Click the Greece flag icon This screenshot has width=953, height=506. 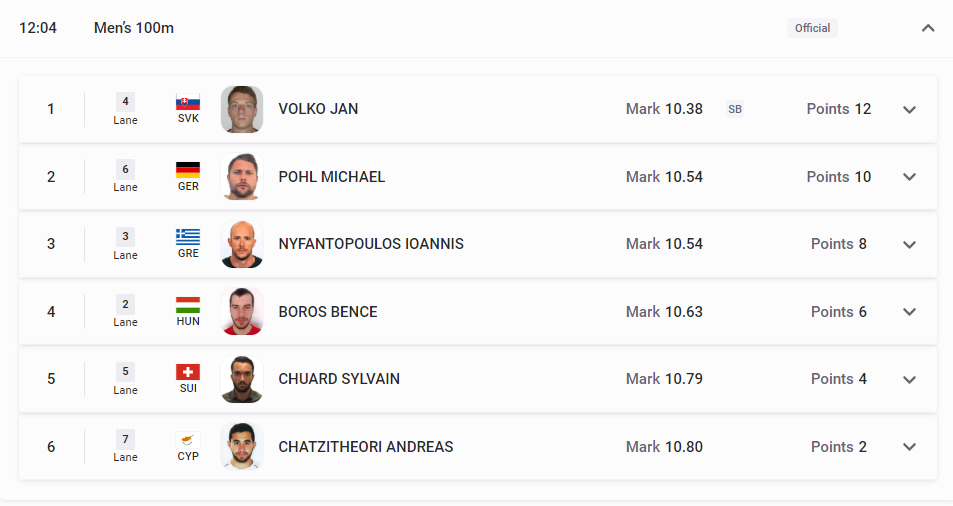tap(188, 237)
